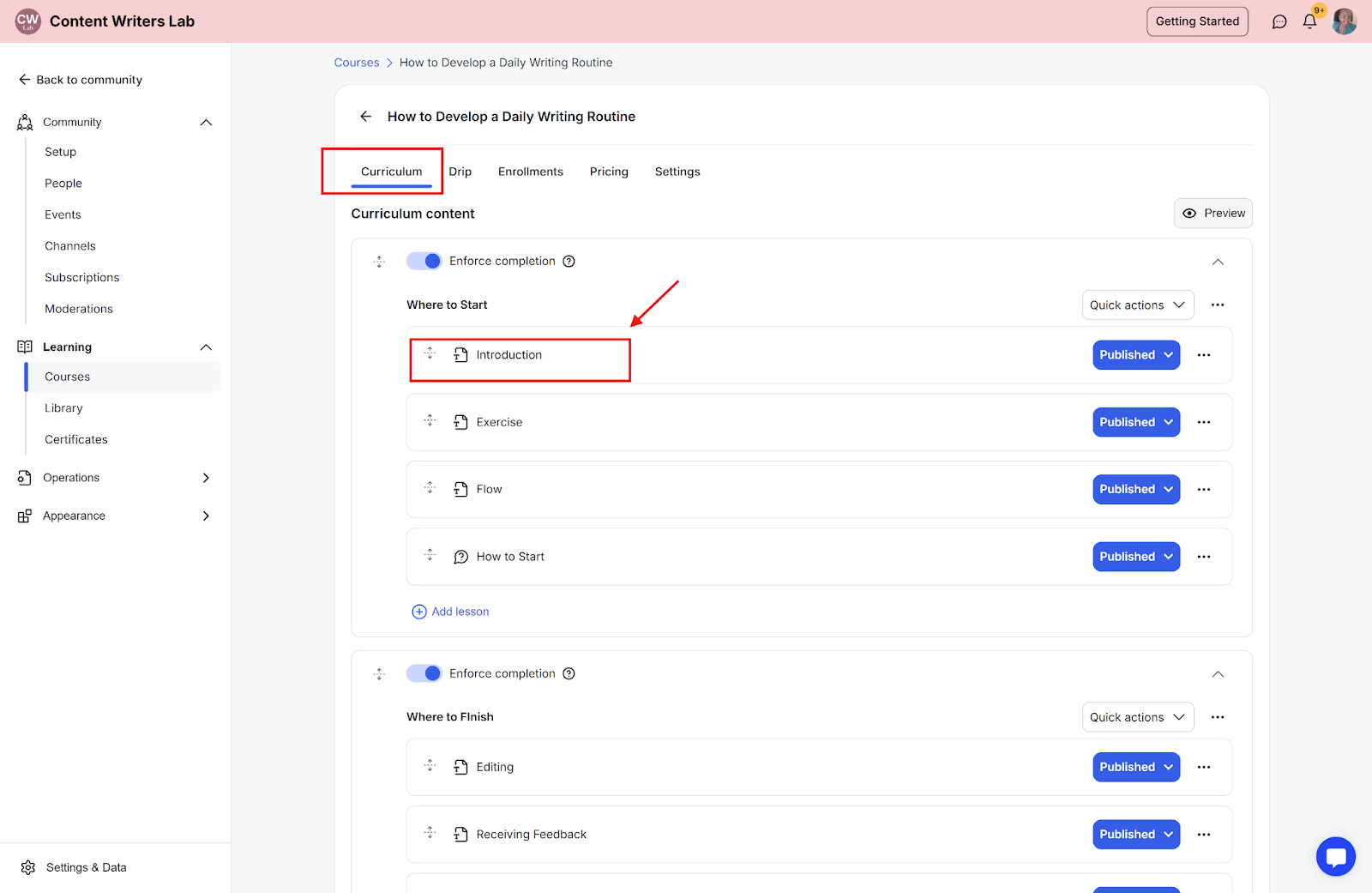
Task: Click the Getting Started button
Action: click(x=1197, y=21)
